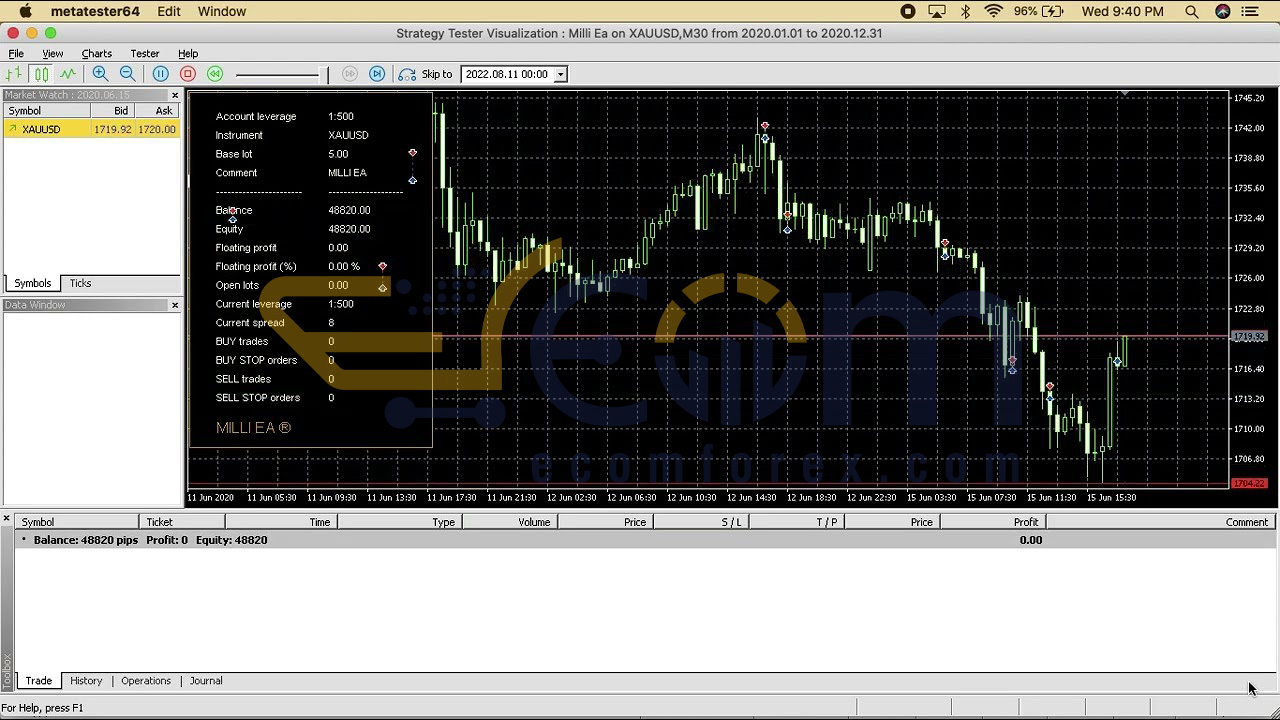The image size is (1280, 720).
Task: Stop the strategy test
Action: [187, 74]
